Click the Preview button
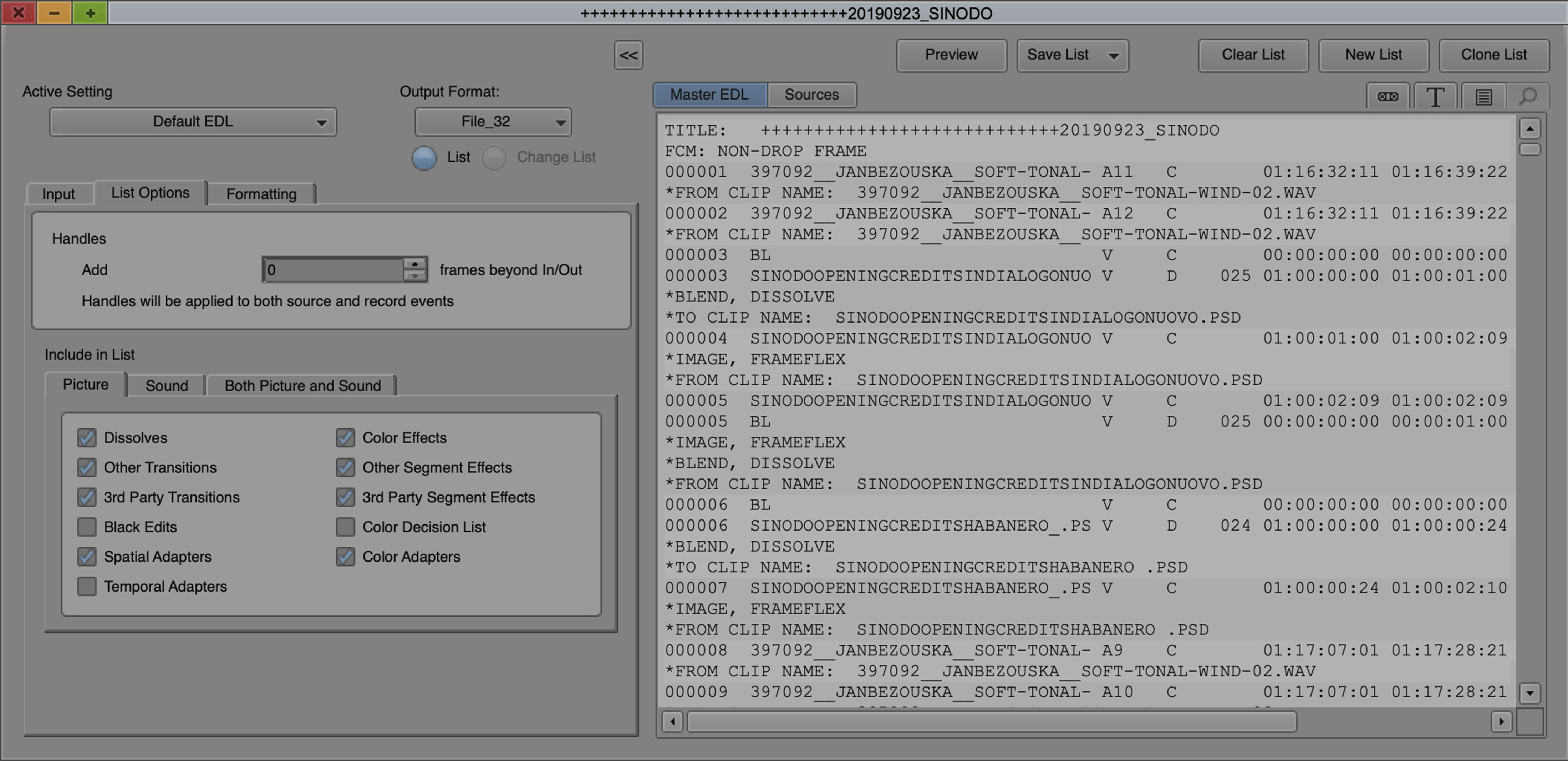 pos(951,55)
